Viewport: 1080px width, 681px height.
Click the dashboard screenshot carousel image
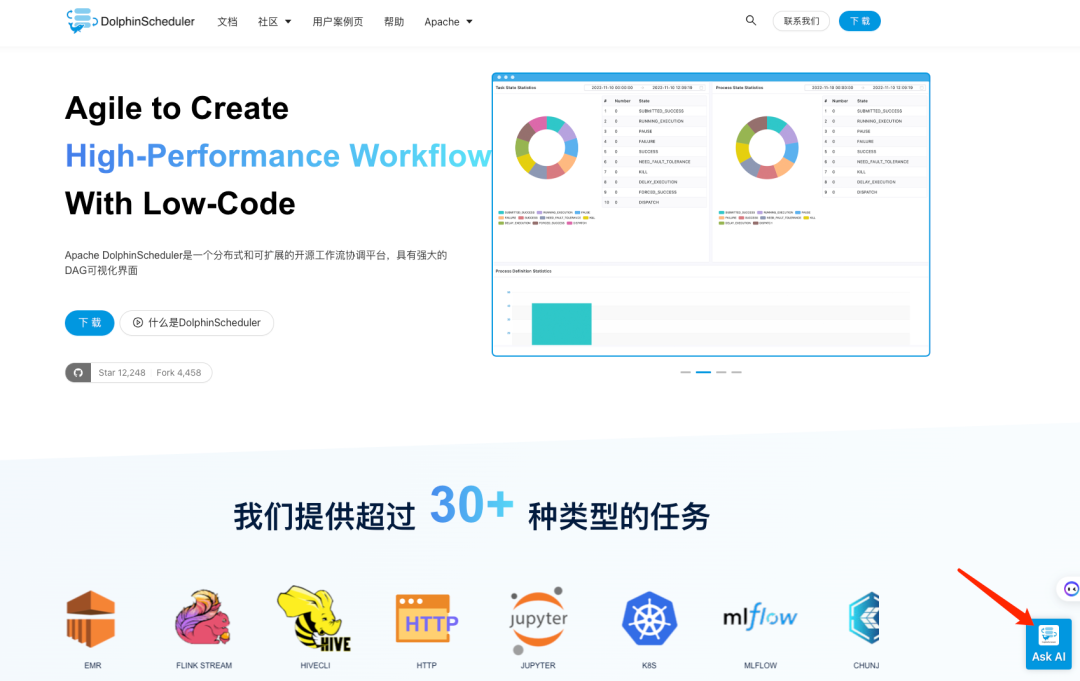(x=711, y=214)
